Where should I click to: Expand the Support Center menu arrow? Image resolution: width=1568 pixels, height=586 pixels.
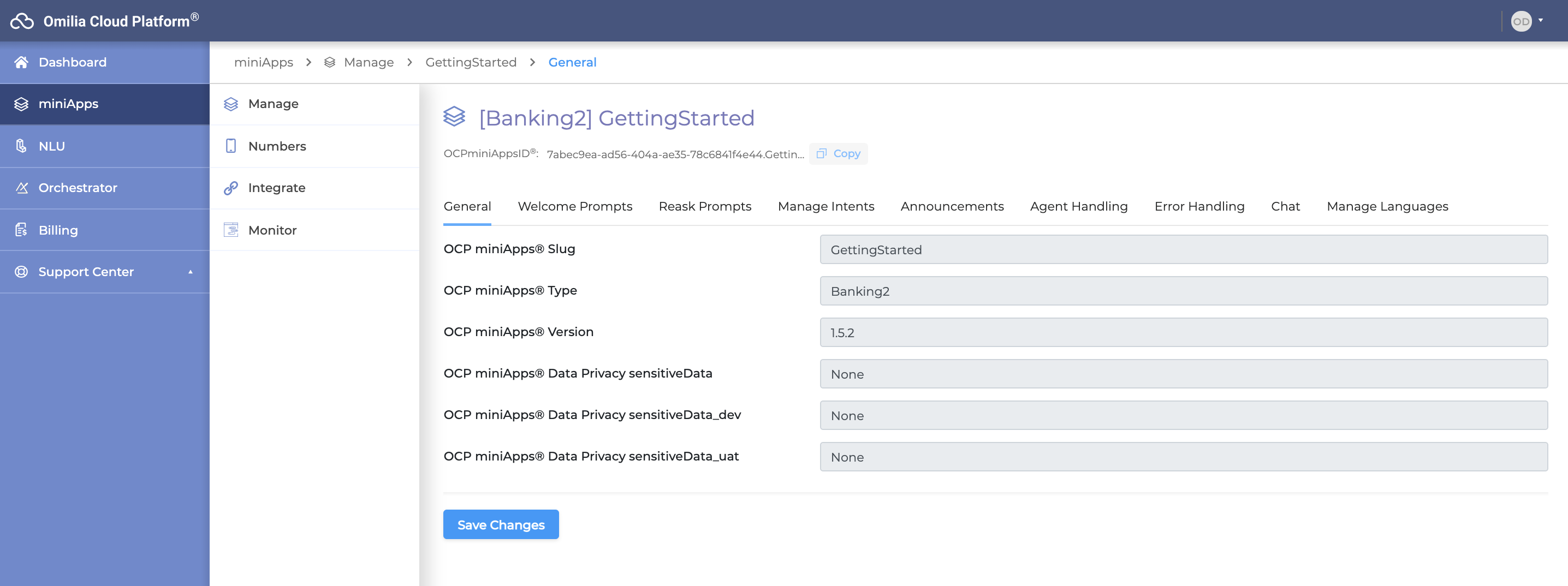[191, 272]
